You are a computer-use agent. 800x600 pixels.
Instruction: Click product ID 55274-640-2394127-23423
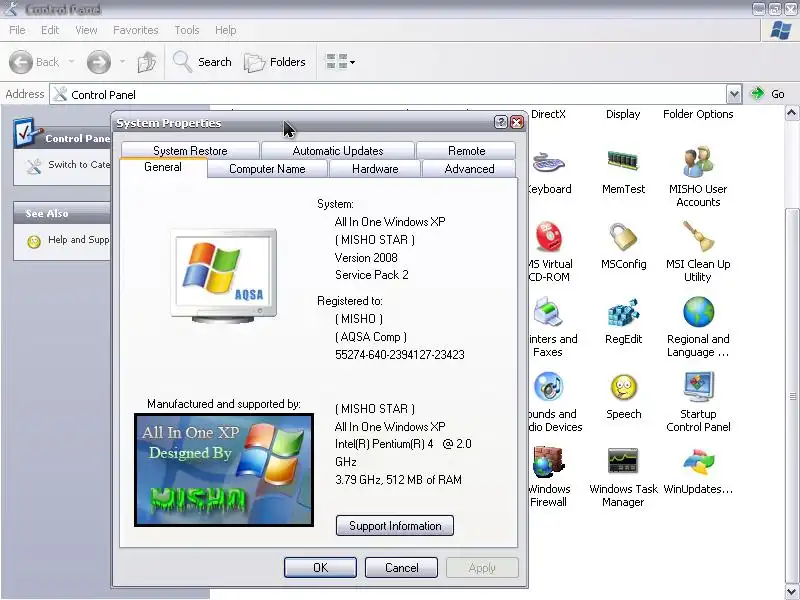[399, 355]
